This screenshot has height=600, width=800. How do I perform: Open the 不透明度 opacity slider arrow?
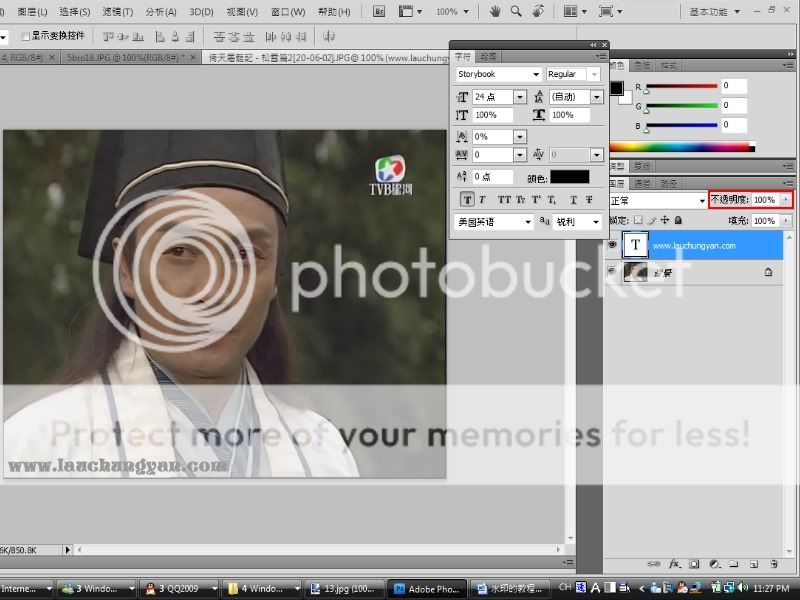click(786, 199)
